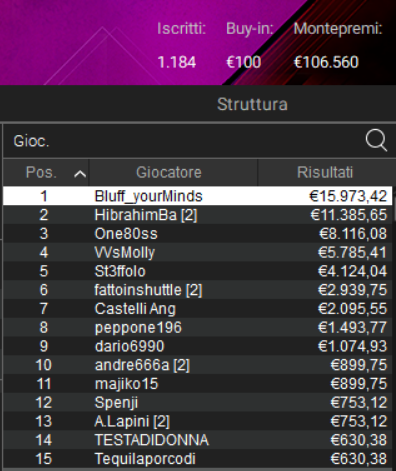The width and height of the screenshot is (396, 471).
Task: Click the magnifier search icon
Action: coord(376,140)
